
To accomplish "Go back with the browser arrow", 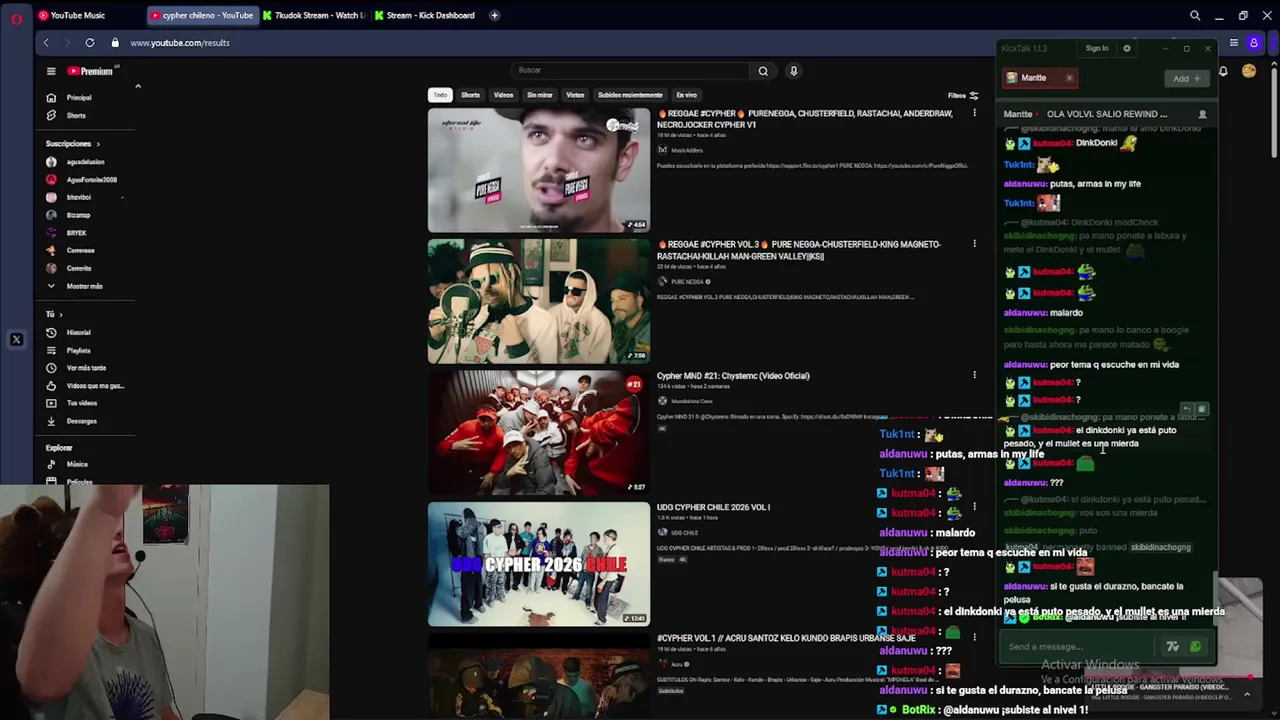I will coord(46,43).
